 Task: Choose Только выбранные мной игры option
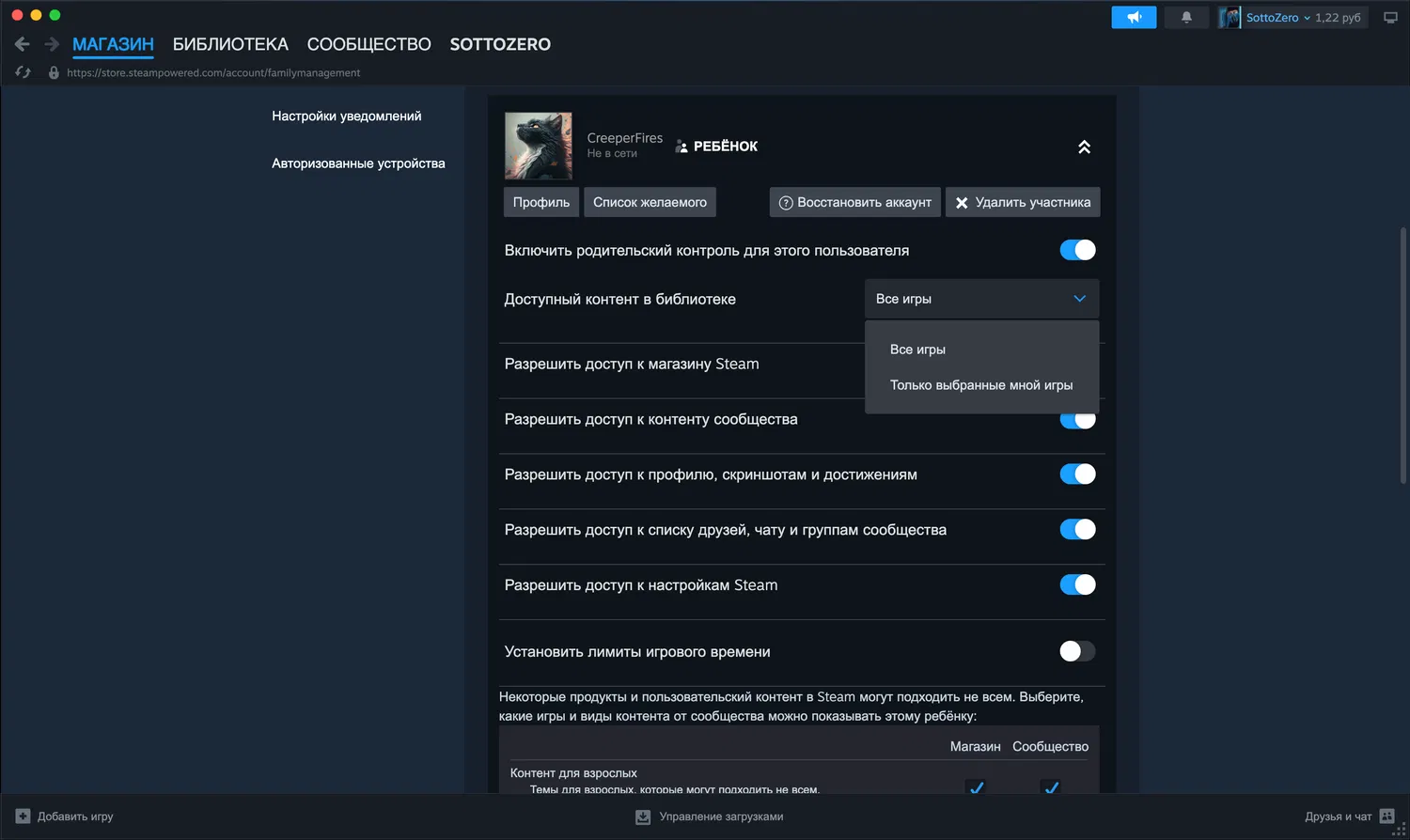click(x=981, y=385)
